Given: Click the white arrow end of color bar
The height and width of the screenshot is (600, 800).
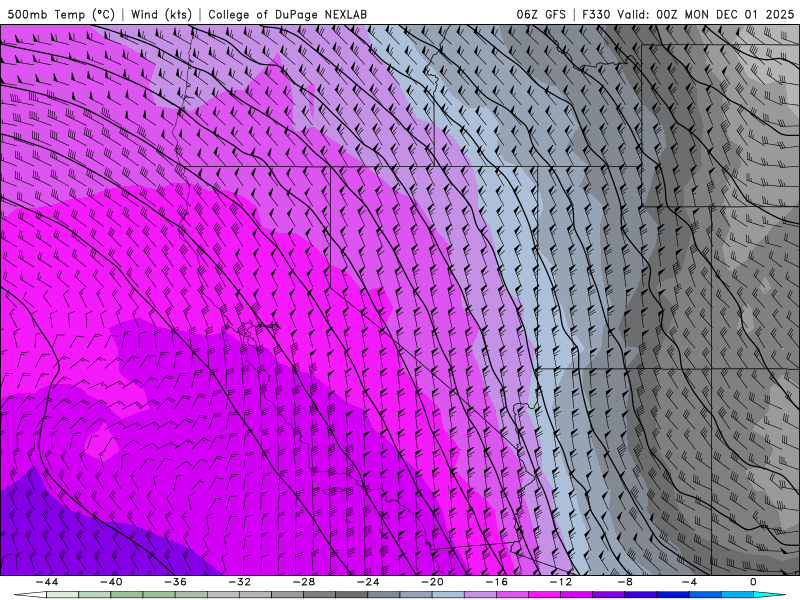Looking at the screenshot, I should [30, 595].
